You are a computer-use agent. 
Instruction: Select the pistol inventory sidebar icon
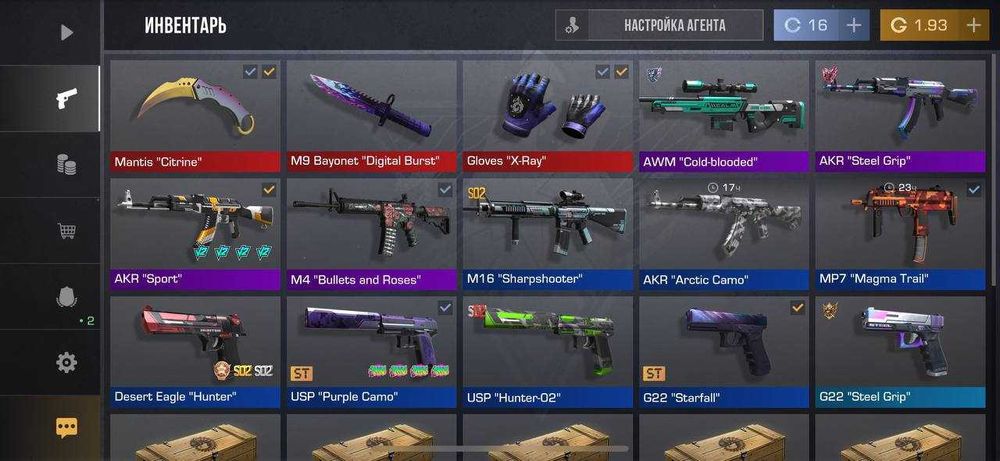click(66, 98)
